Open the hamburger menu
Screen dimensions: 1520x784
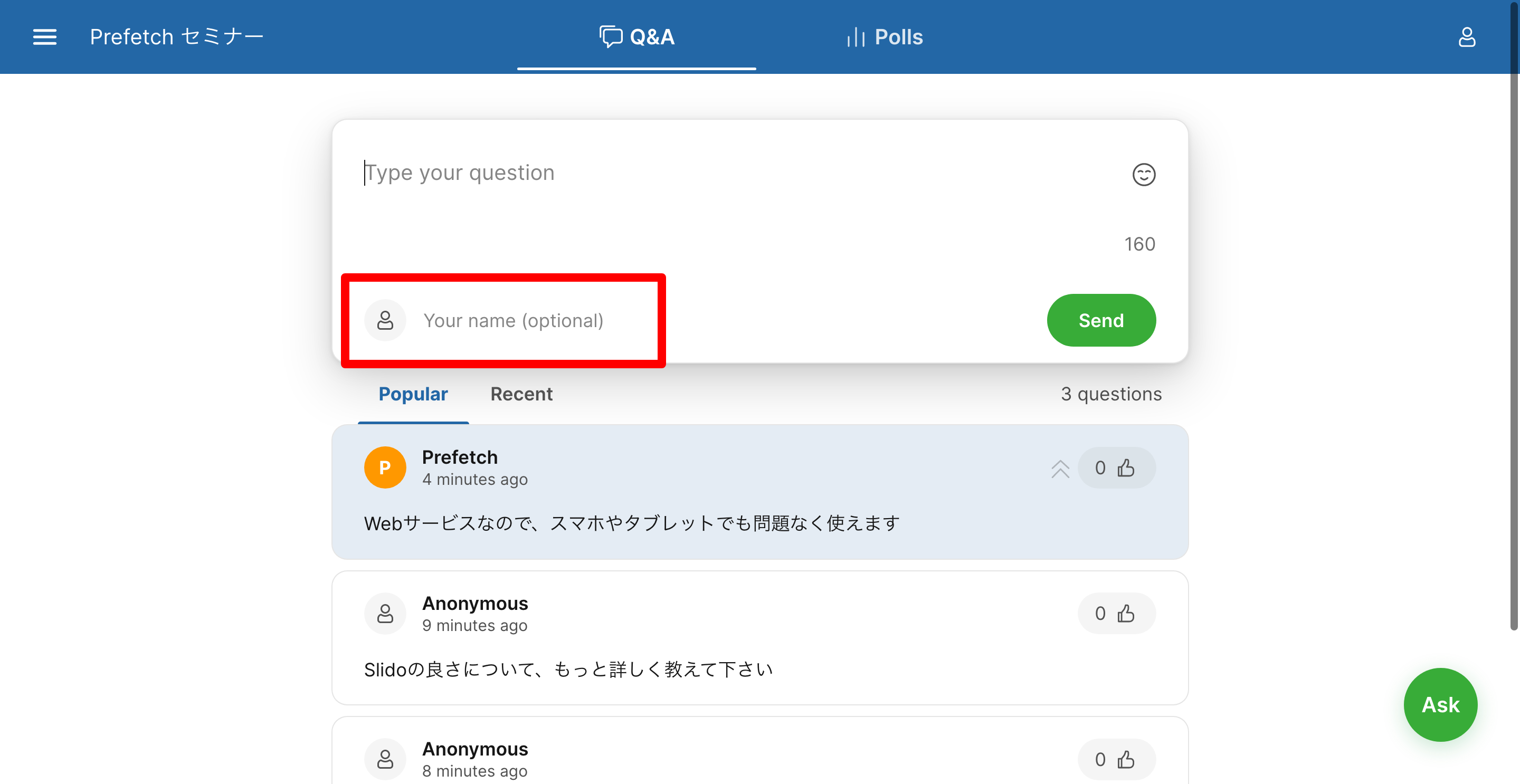pyautogui.click(x=44, y=36)
